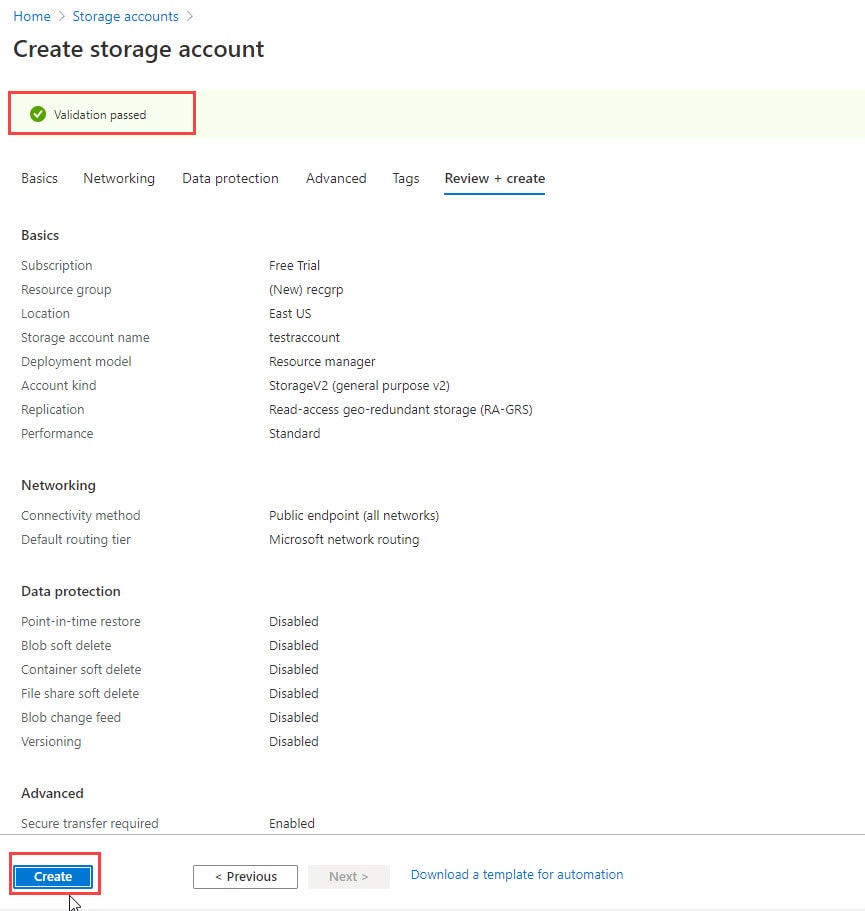865x911 pixels.
Task: Select the Replication value RA-GRS
Action: (x=400, y=409)
